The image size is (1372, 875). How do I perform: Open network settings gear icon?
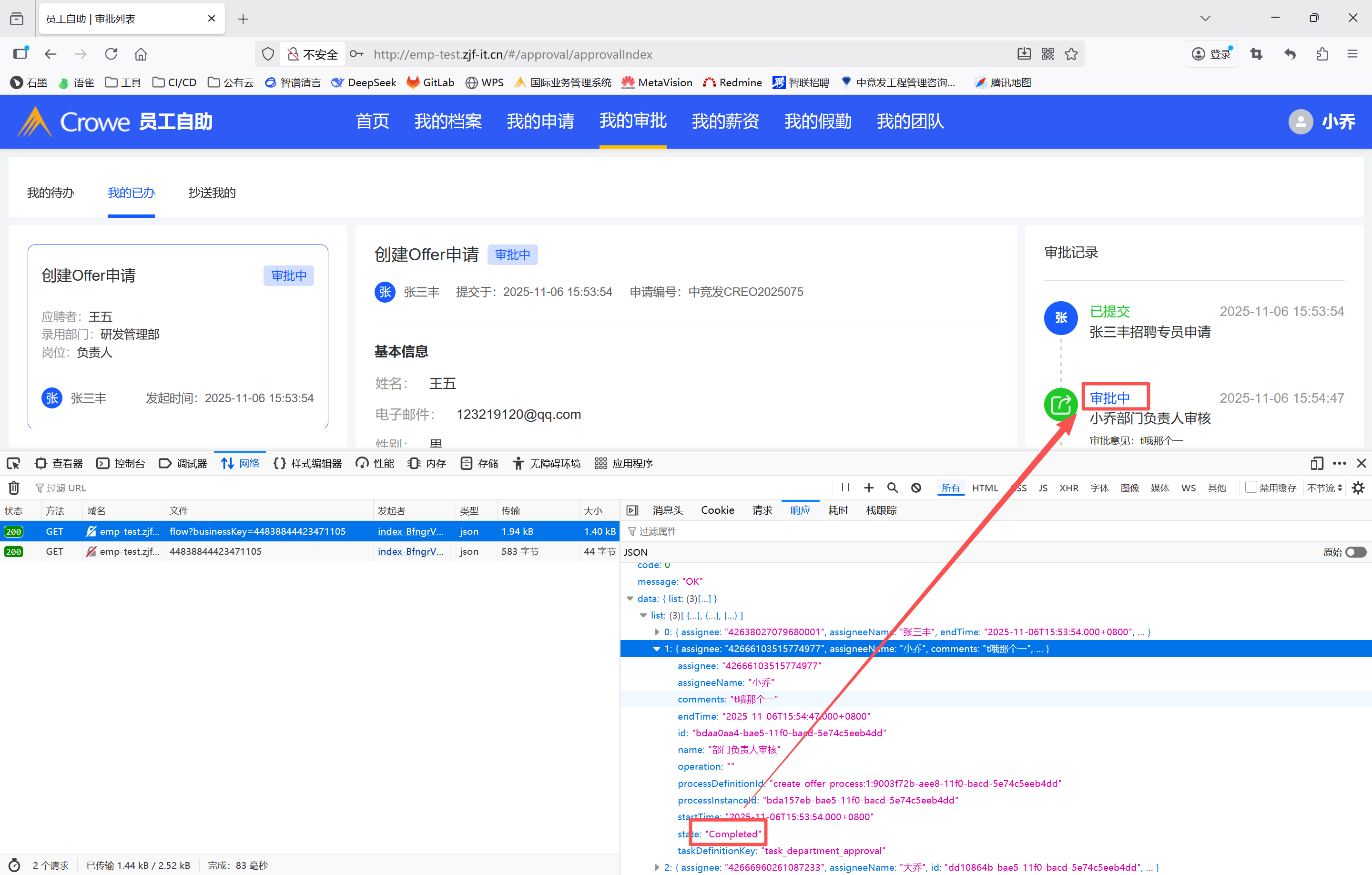click(x=1358, y=488)
